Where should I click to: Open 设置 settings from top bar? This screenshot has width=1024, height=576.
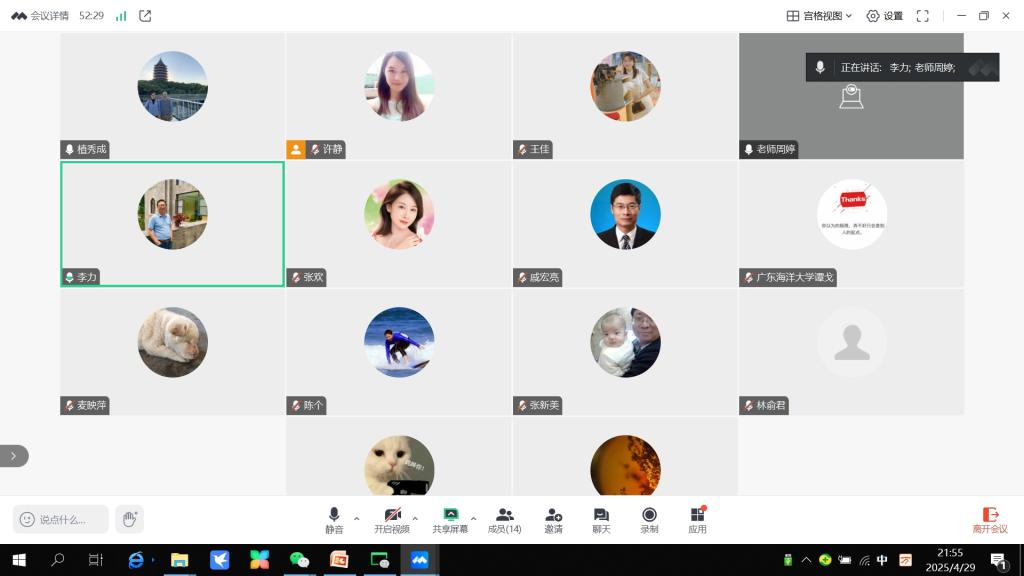(884, 16)
